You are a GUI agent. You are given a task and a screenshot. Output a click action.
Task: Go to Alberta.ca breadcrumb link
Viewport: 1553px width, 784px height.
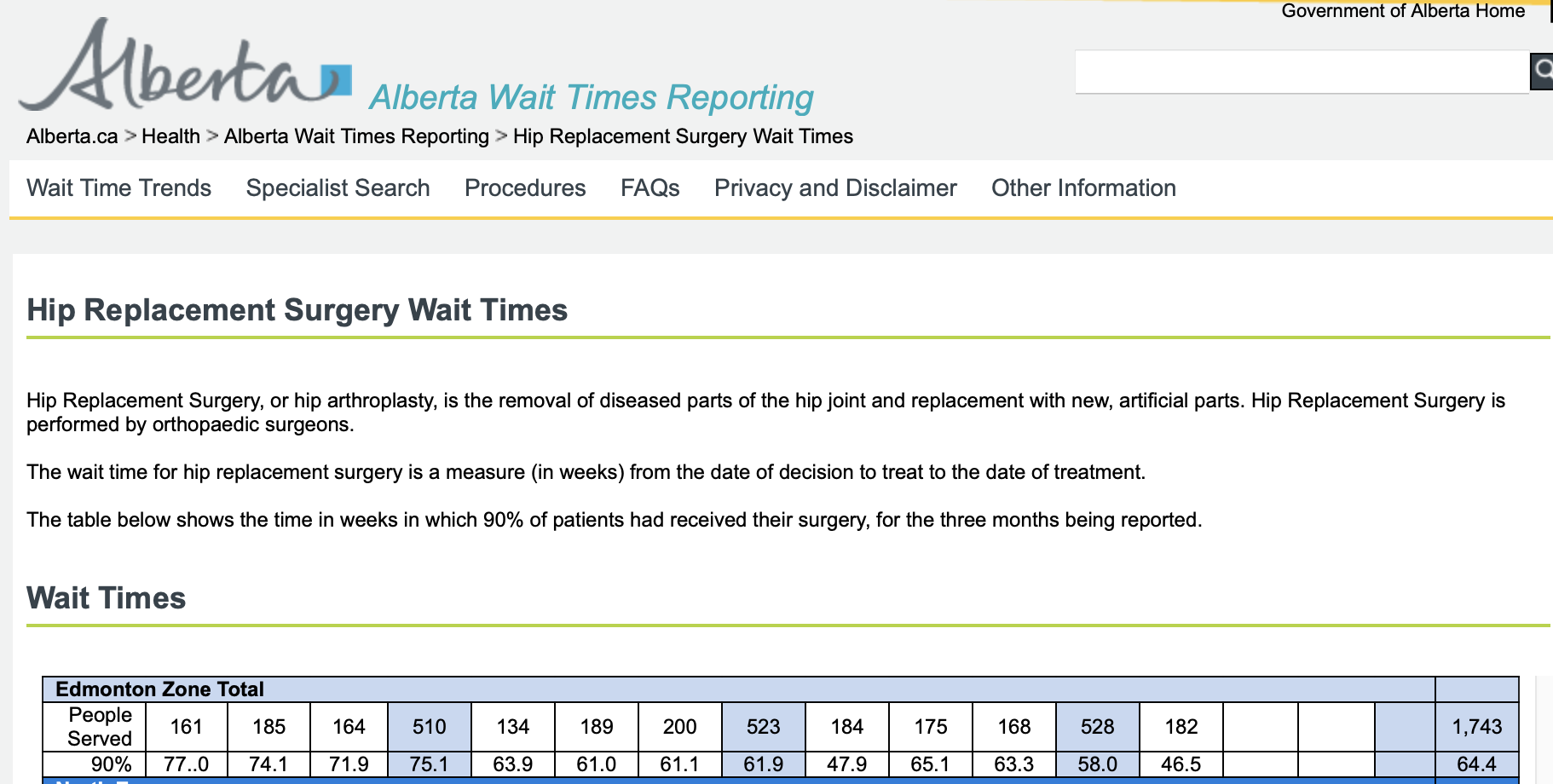point(72,136)
